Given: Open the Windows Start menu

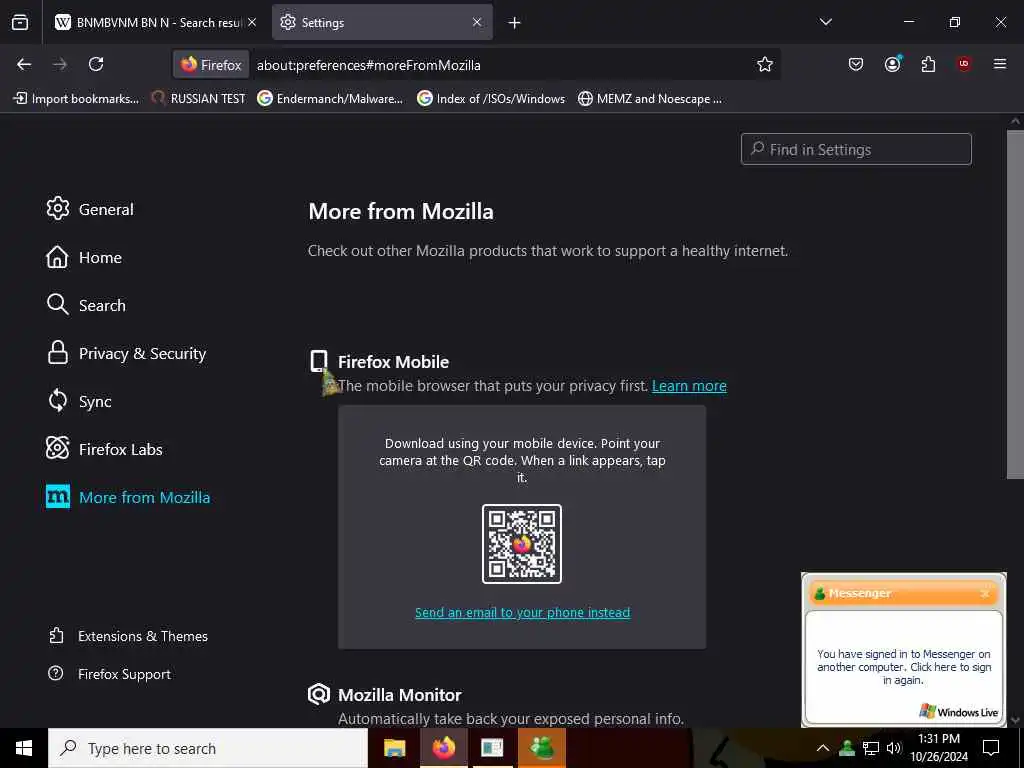Looking at the screenshot, I should 24,748.
